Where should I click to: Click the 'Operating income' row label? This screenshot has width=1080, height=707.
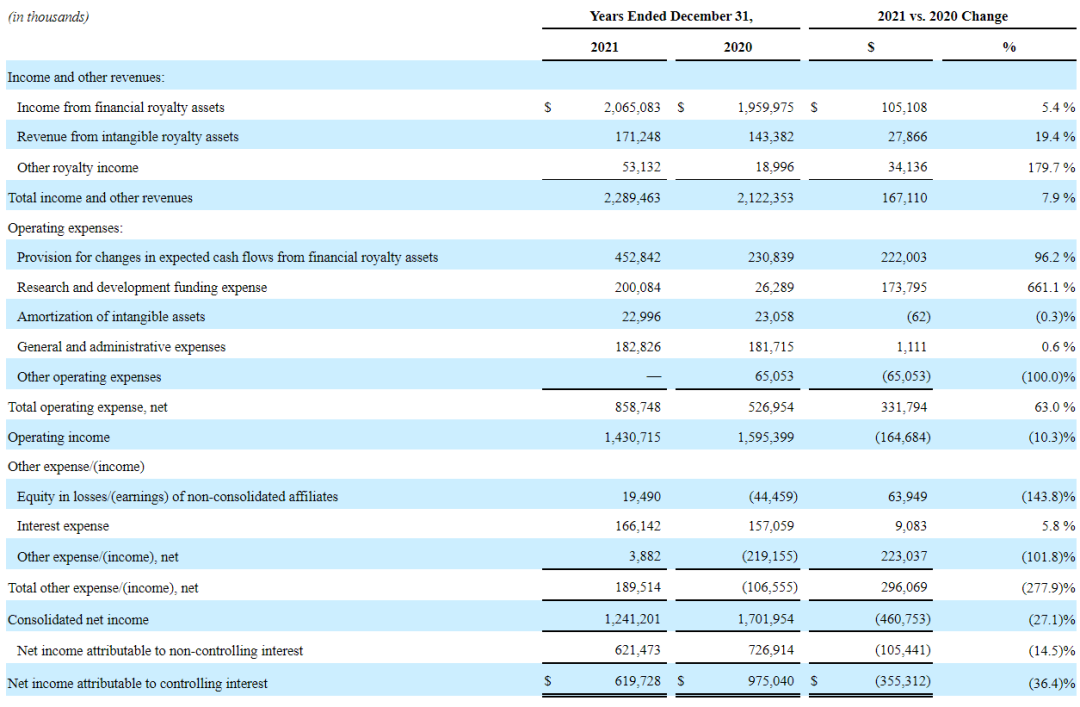(x=59, y=438)
